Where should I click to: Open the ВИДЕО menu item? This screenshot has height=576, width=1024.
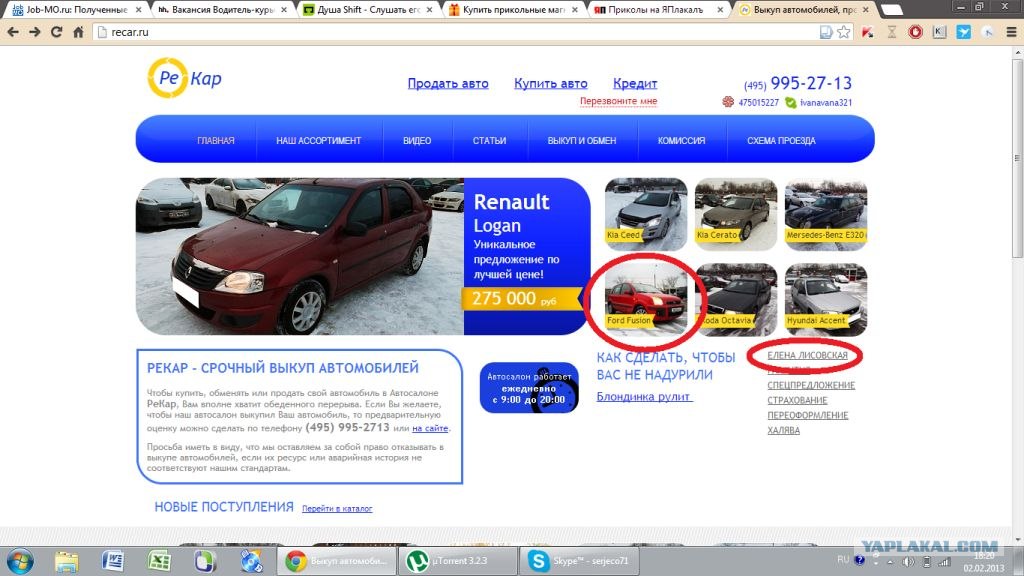(x=417, y=140)
